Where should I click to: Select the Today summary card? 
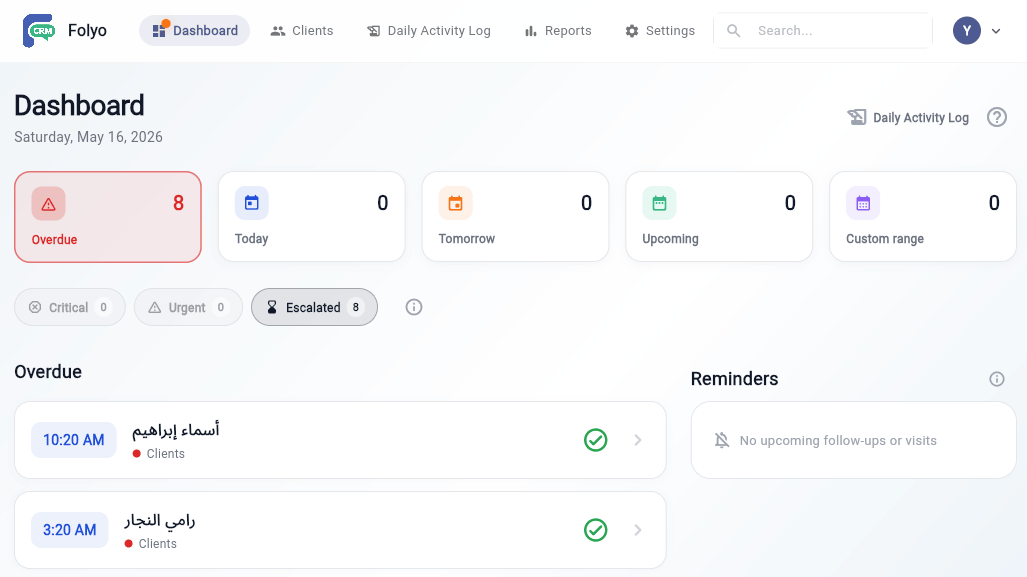point(312,217)
